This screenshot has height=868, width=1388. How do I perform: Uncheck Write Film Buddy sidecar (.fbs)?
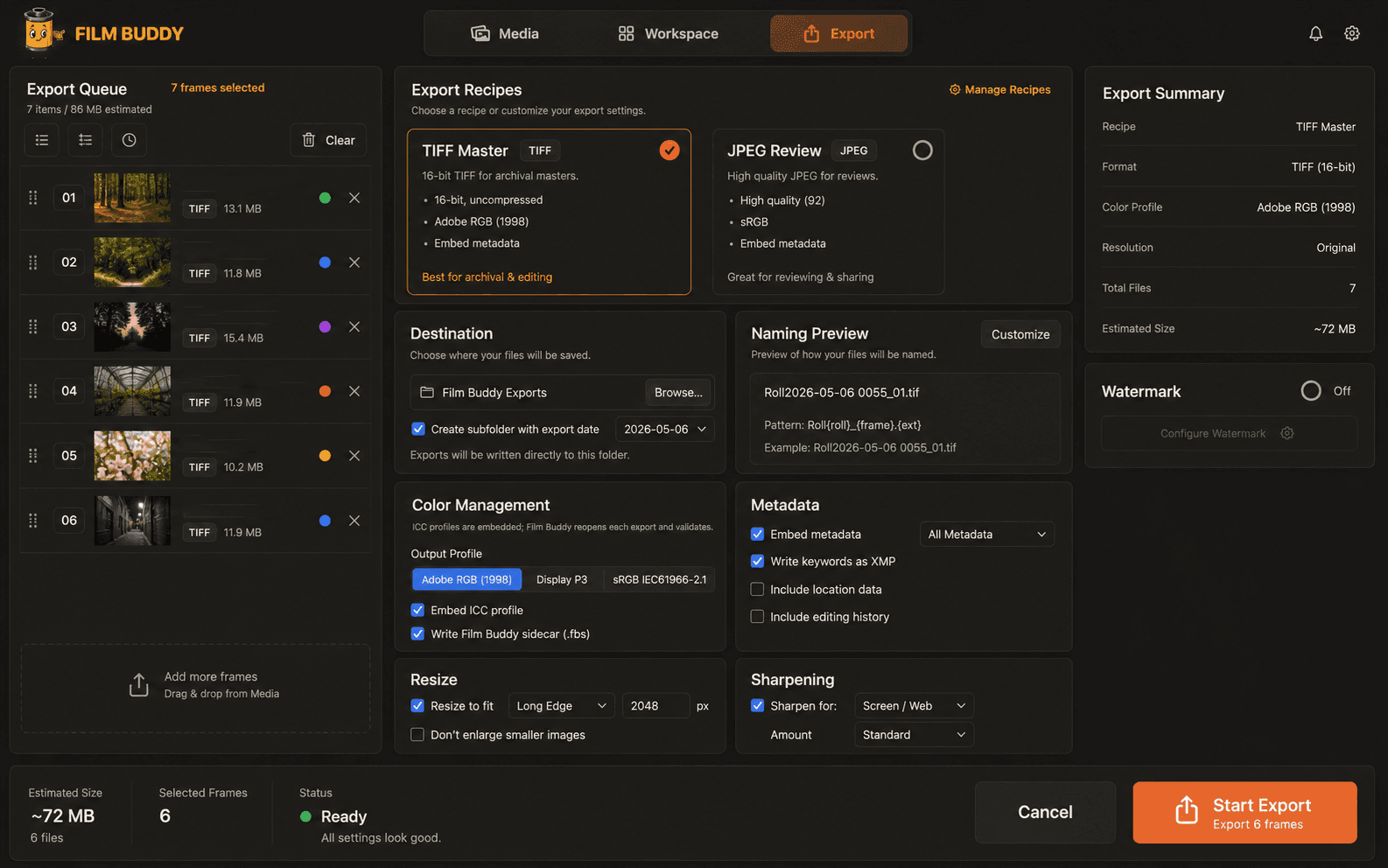point(417,633)
